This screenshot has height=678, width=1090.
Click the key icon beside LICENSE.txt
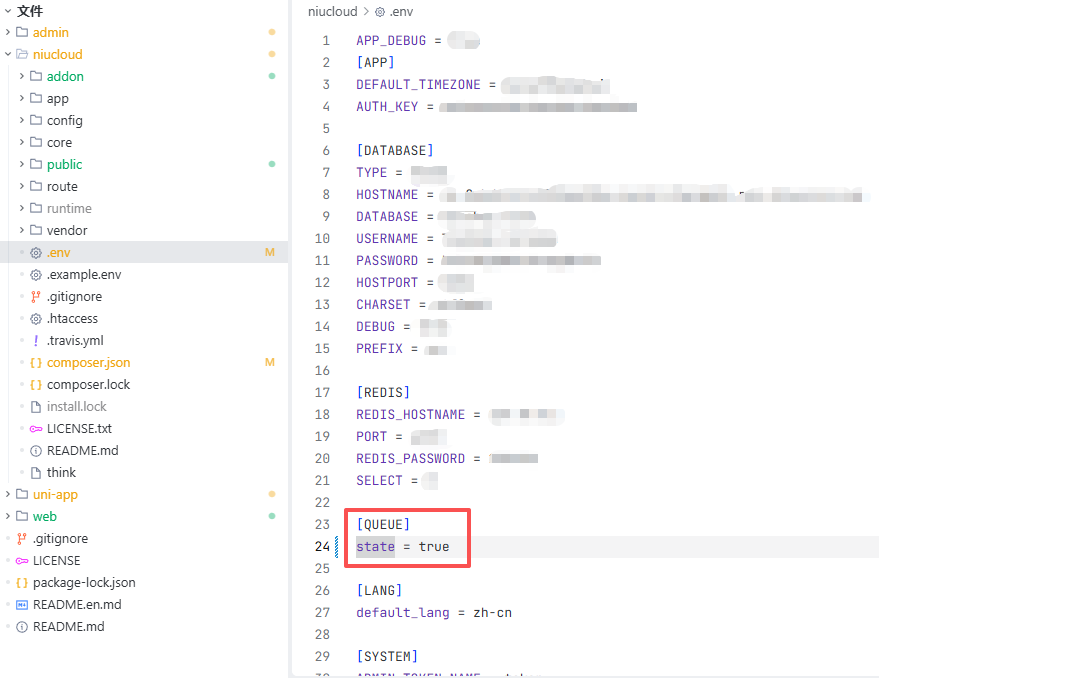(x=36, y=429)
